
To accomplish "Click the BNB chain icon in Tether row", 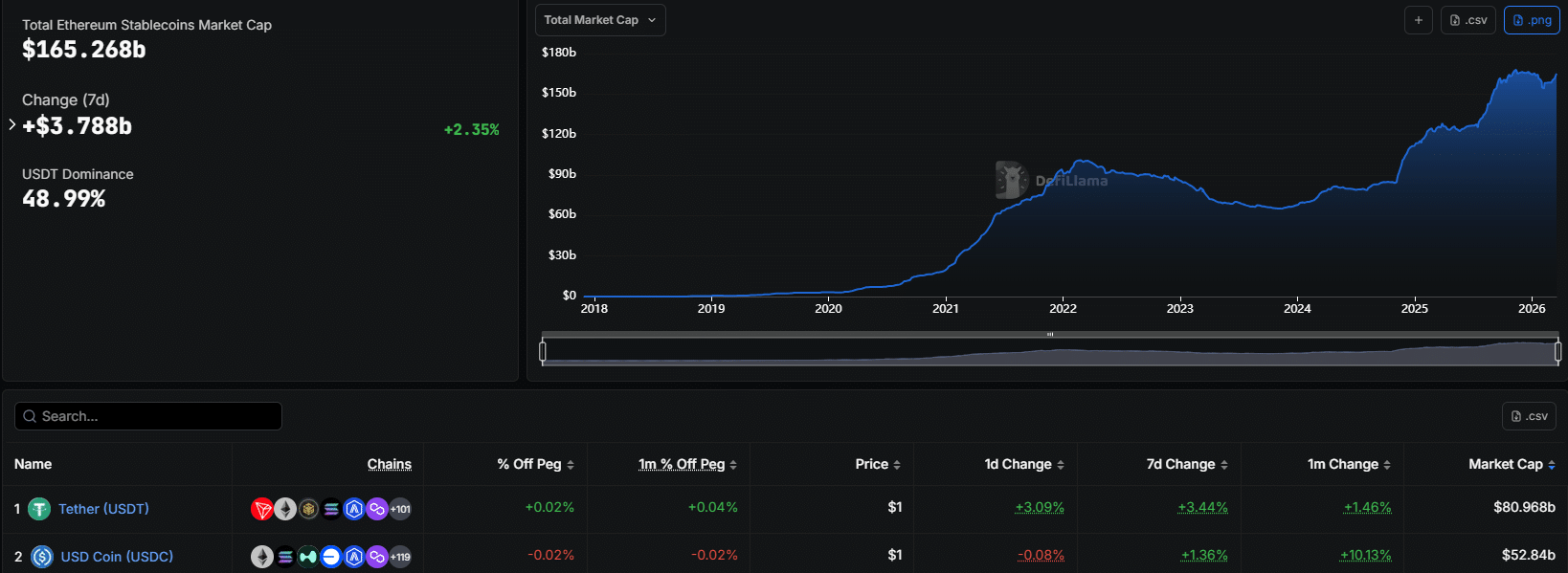I will click(x=308, y=509).
